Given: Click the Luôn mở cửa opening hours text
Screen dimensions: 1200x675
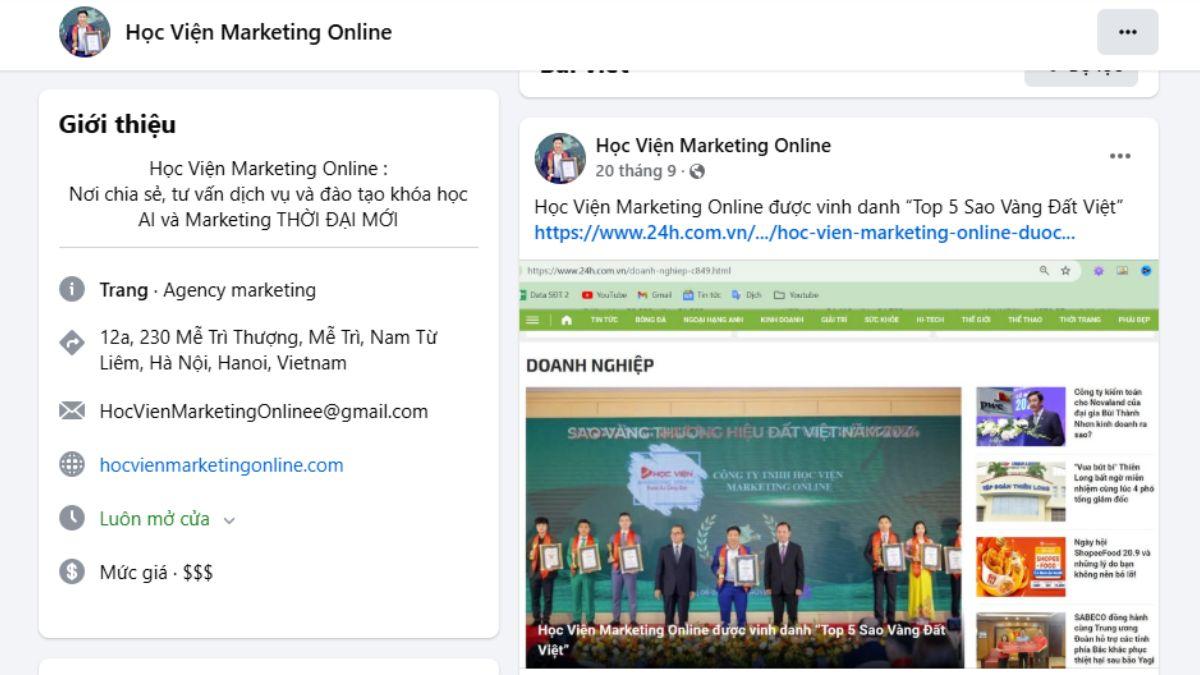Looking at the screenshot, I should pyautogui.click(x=154, y=518).
